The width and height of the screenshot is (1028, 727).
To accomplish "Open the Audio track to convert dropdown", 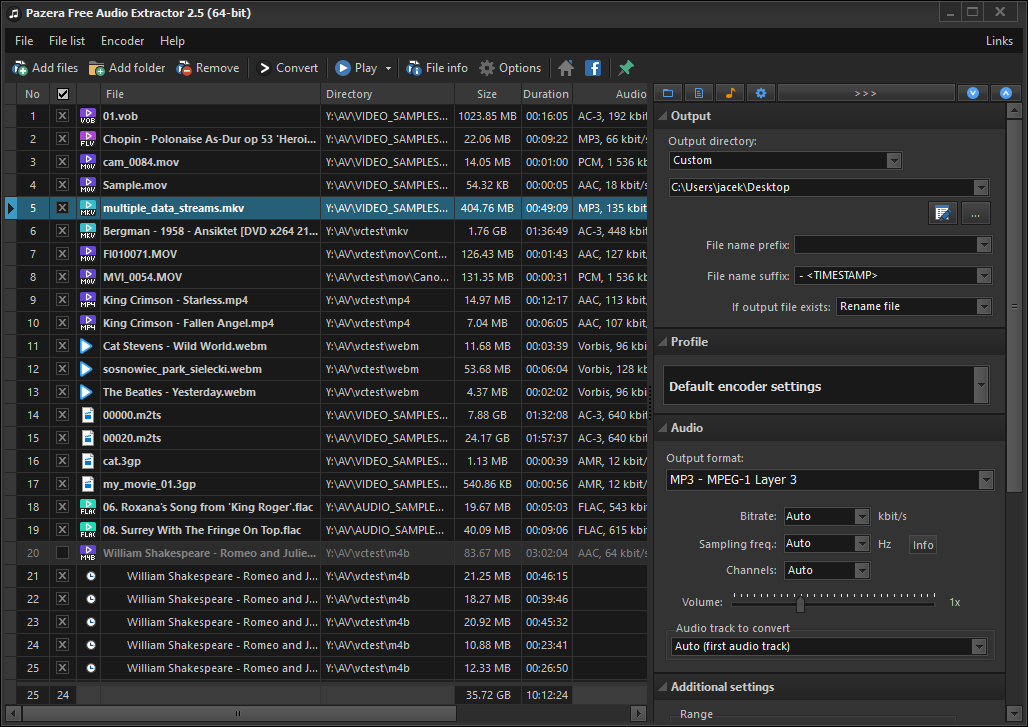I will click(x=979, y=646).
